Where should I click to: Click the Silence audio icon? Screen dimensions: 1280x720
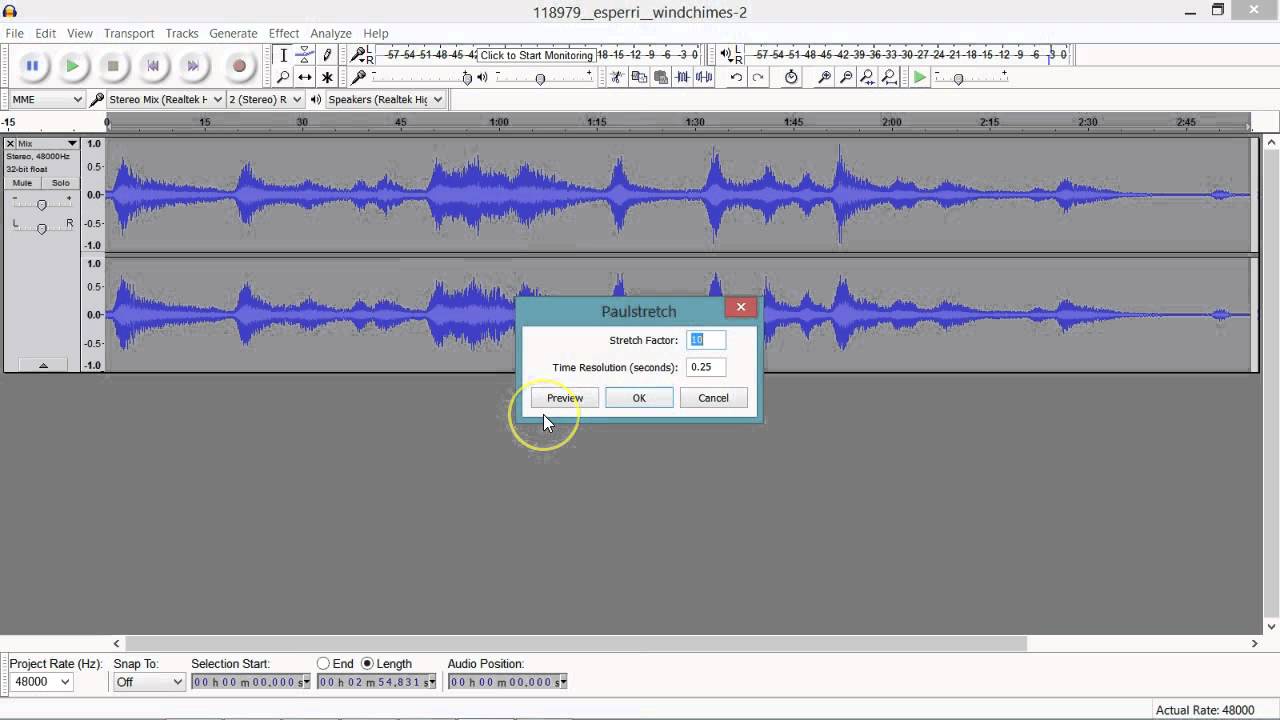pos(705,77)
